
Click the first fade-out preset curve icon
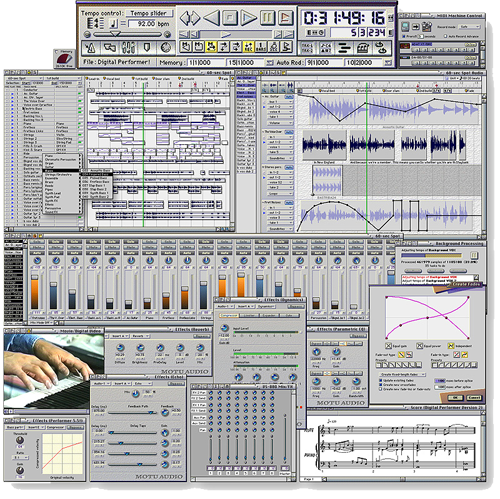point(379,365)
